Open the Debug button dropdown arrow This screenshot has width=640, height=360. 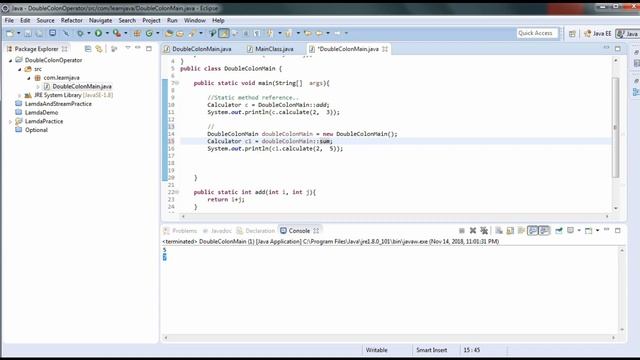point(89,33)
